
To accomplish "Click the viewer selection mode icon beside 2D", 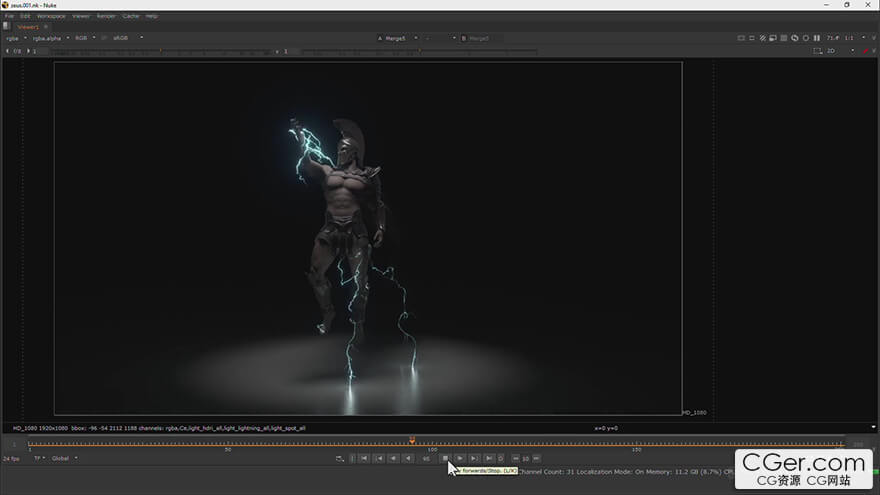I will 818,51.
